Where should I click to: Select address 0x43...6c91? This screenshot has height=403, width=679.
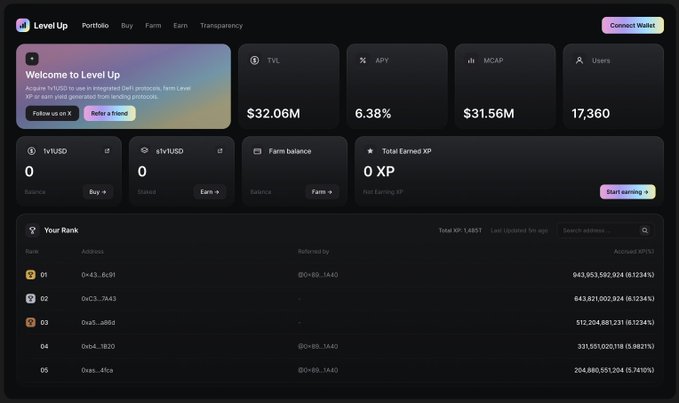pyautogui.click(x=98, y=275)
